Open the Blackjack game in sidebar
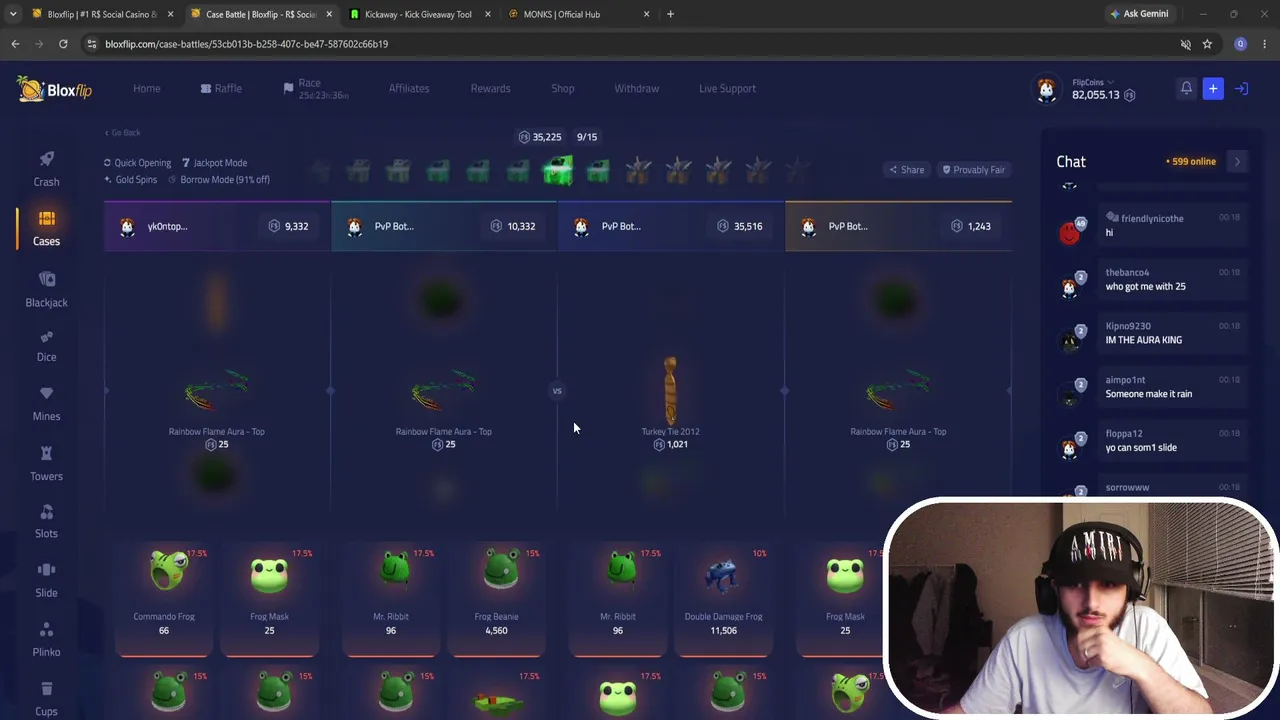Viewport: 1280px width, 720px height. [x=46, y=289]
